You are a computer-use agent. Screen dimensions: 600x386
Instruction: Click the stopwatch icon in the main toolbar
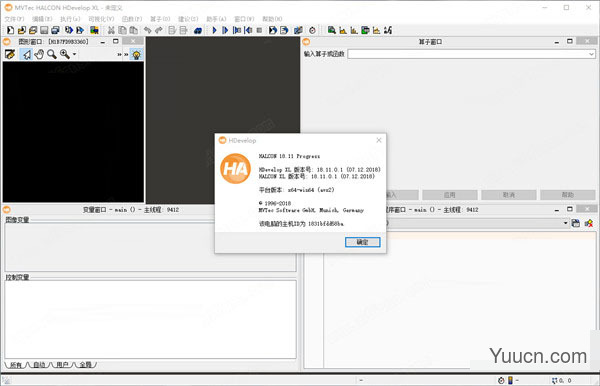[x=312, y=30]
